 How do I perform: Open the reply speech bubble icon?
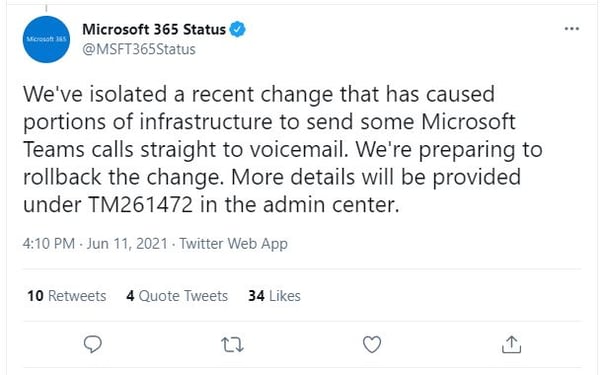(x=93, y=344)
